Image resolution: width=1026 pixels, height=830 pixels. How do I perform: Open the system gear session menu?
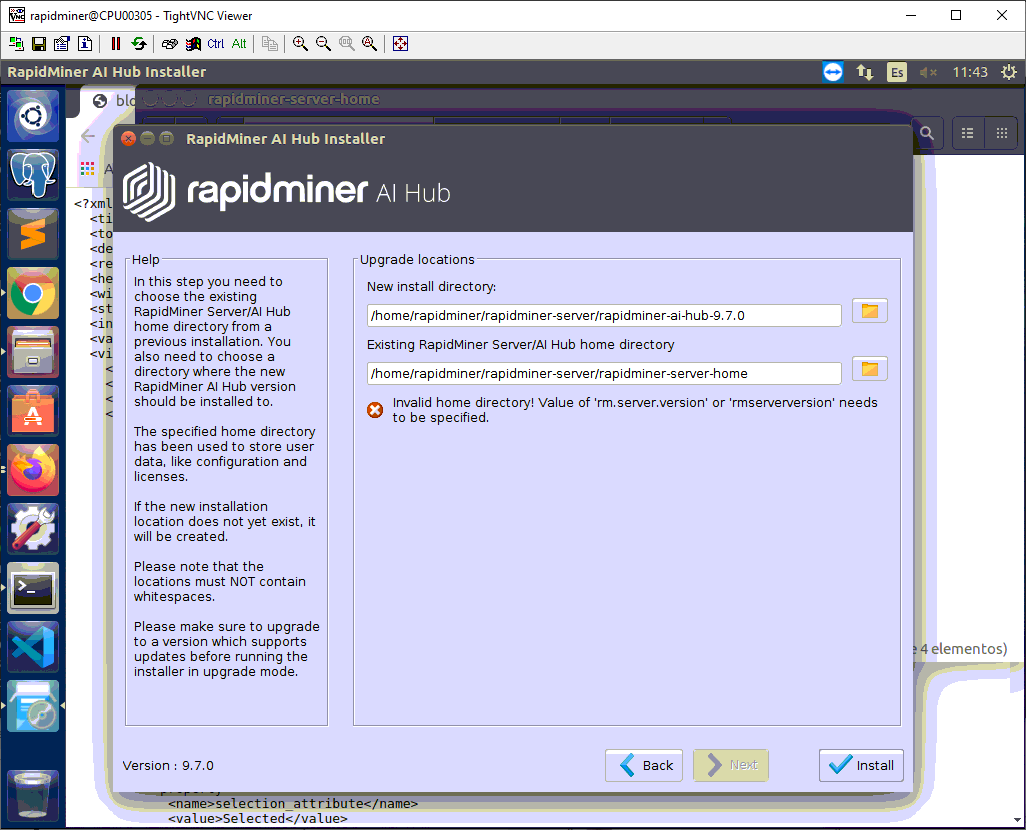click(x=1009, y=72)
